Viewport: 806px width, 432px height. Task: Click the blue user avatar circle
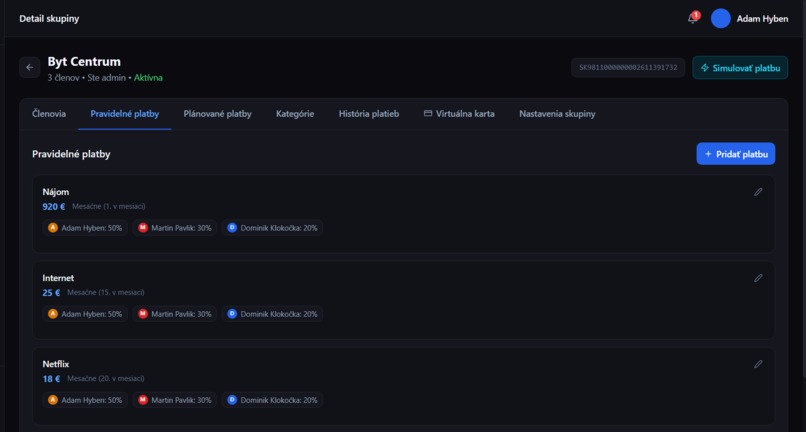coord(721,19)
